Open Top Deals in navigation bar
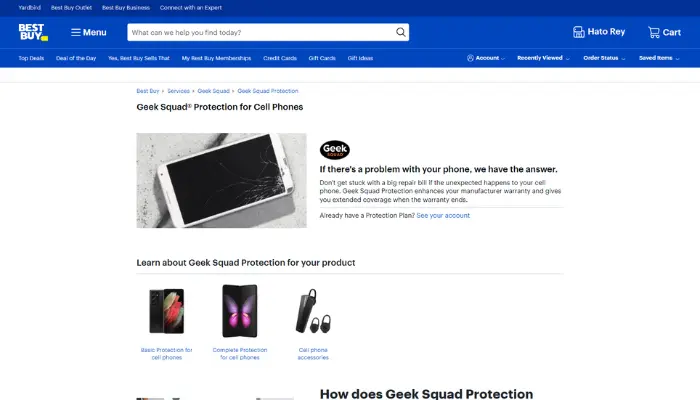 (31, 58)
